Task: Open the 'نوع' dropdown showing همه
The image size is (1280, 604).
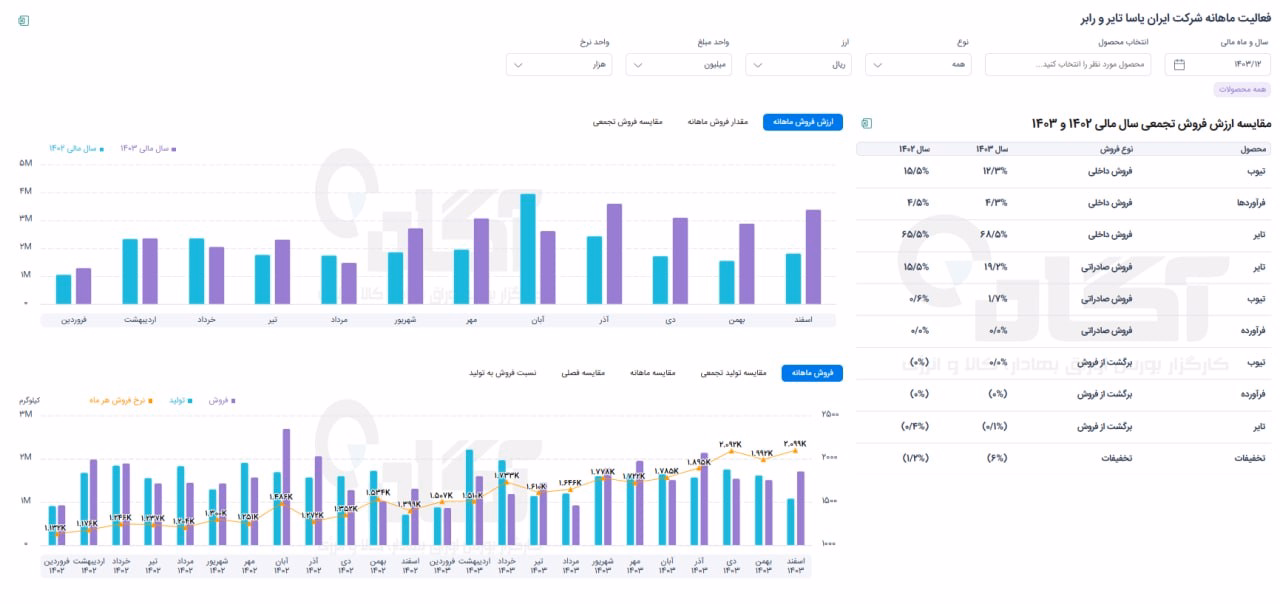Action: pos(917,65)
